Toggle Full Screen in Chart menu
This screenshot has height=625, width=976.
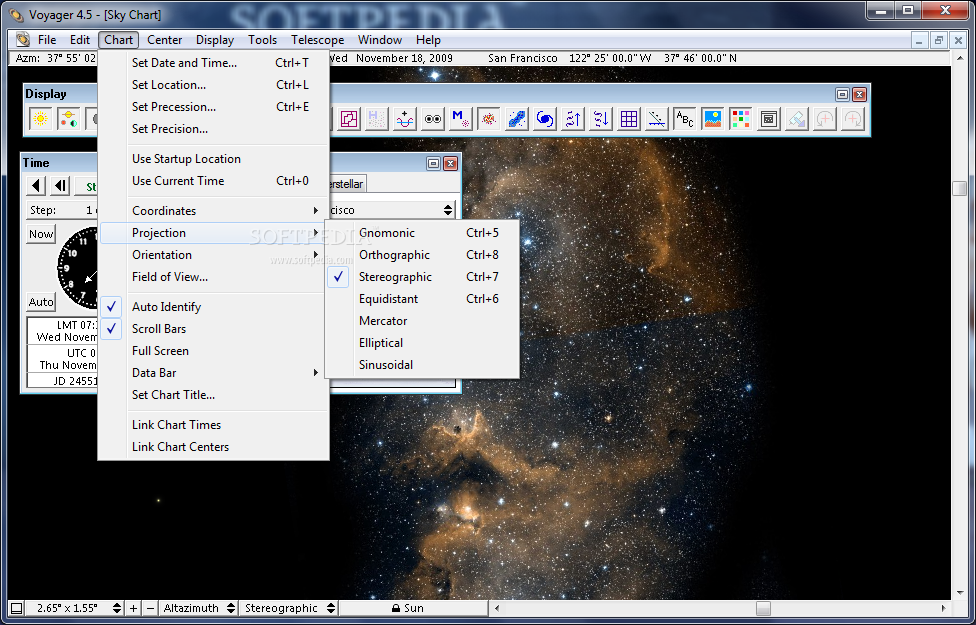[213, 350]
